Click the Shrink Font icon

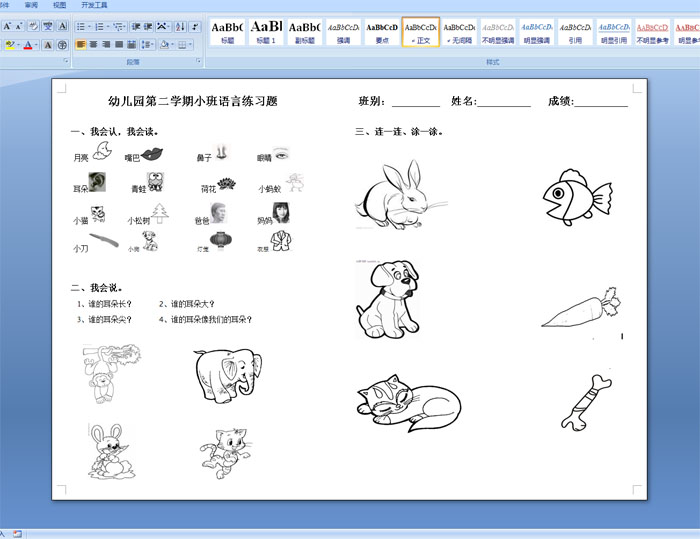19,26
